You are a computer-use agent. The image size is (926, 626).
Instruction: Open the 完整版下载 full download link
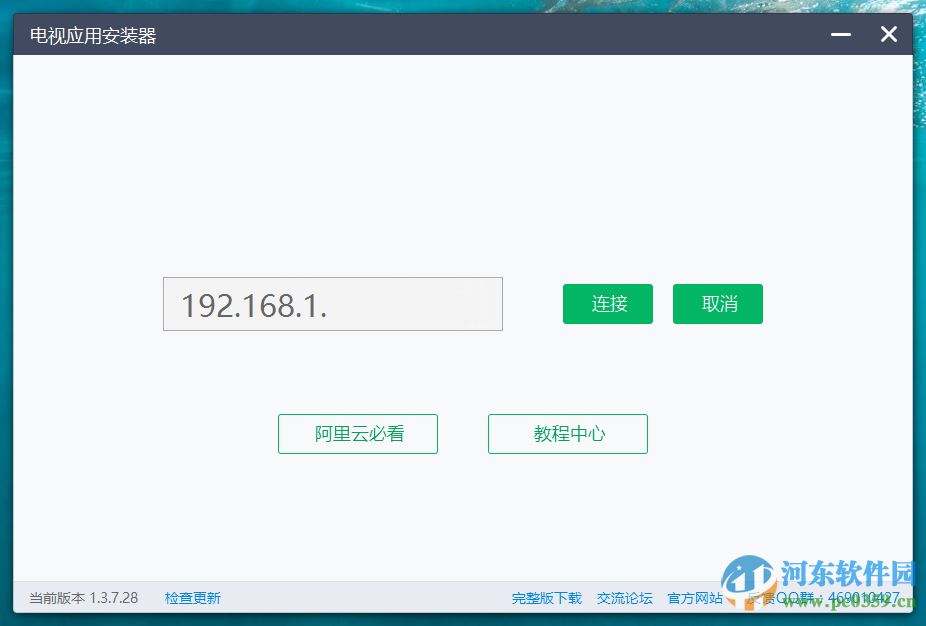545,597
